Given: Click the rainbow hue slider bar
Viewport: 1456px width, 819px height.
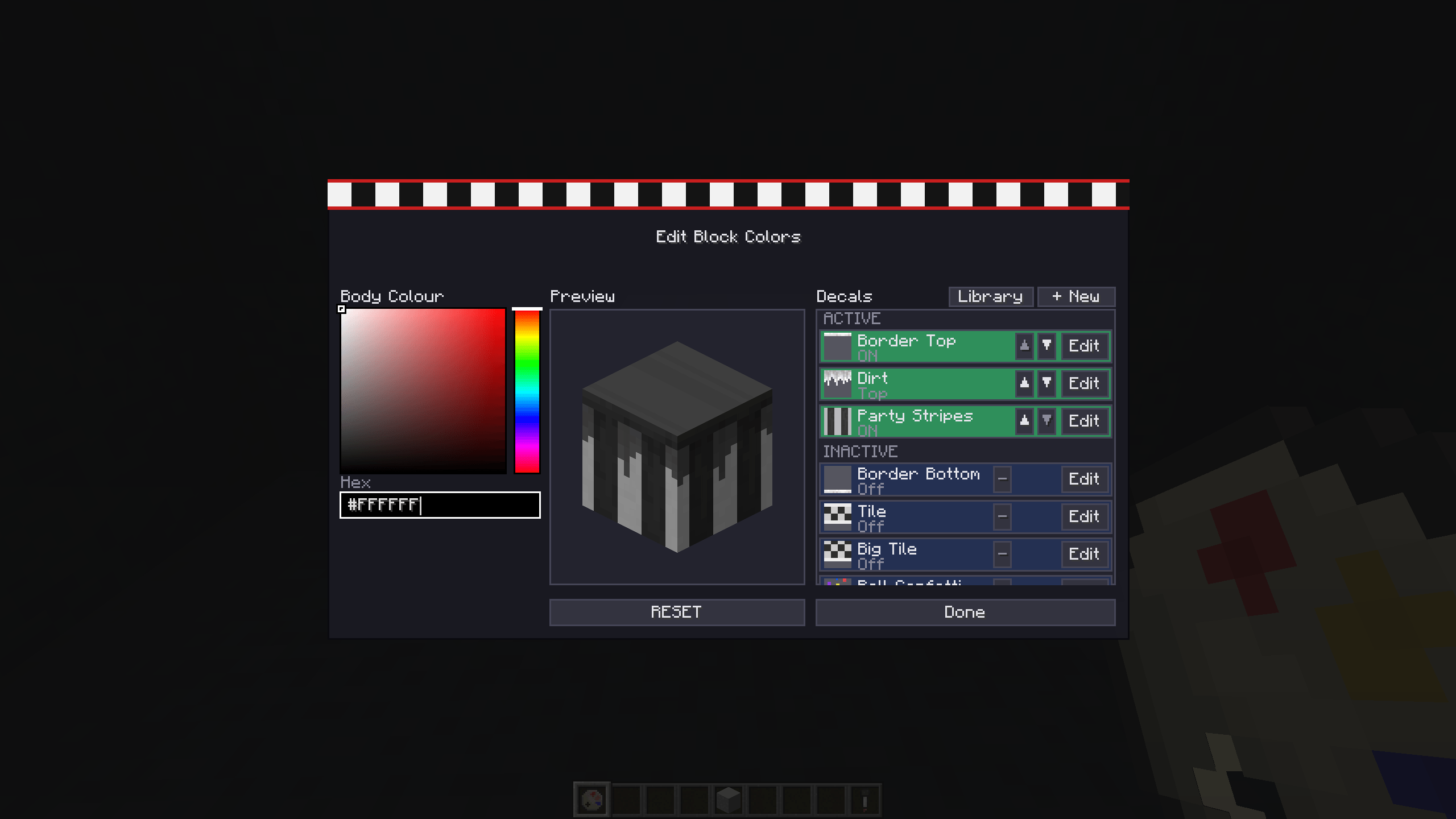Looking at the screenshot, I should (x=527, y=391).
